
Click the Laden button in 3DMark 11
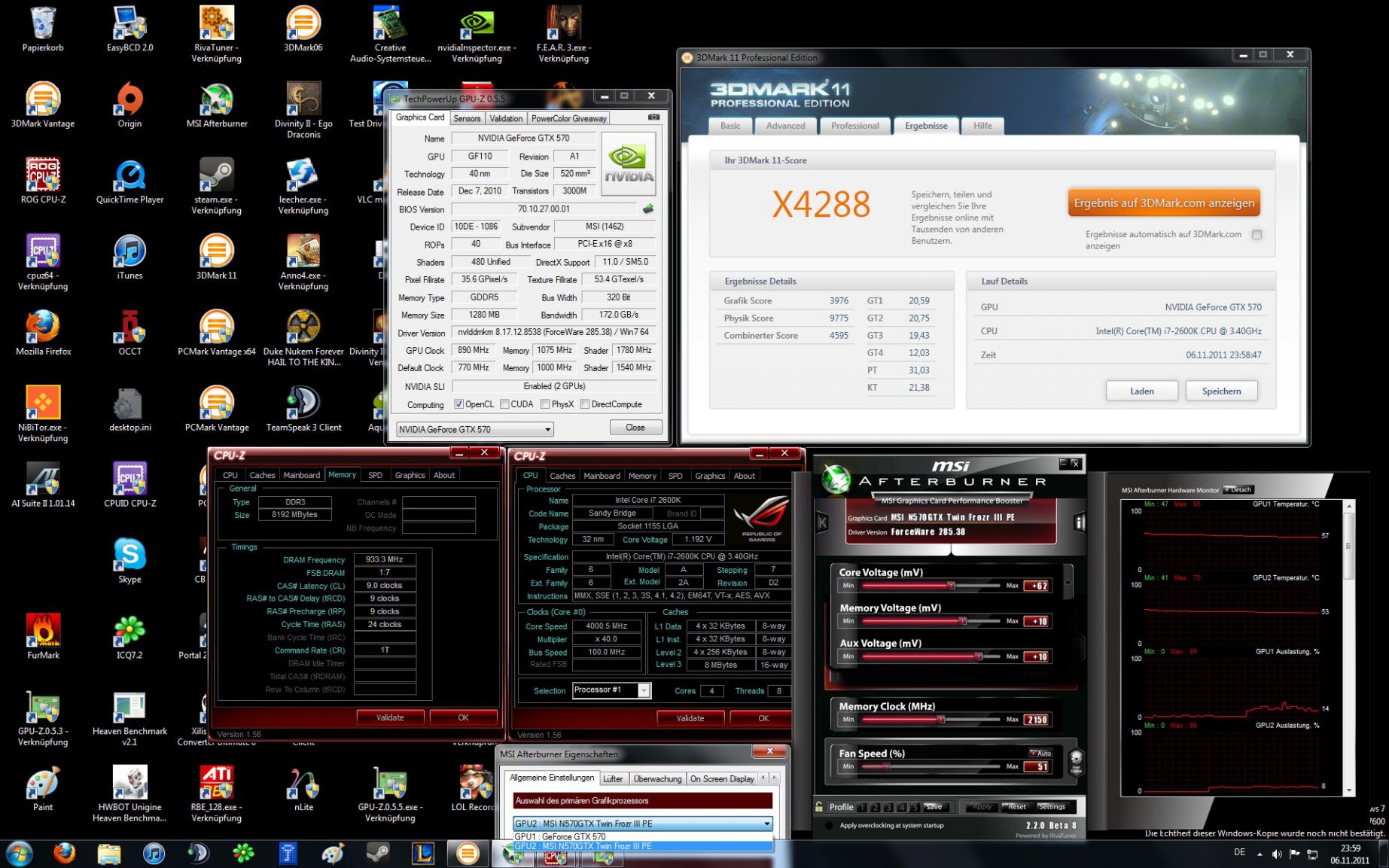(1141, 391)
